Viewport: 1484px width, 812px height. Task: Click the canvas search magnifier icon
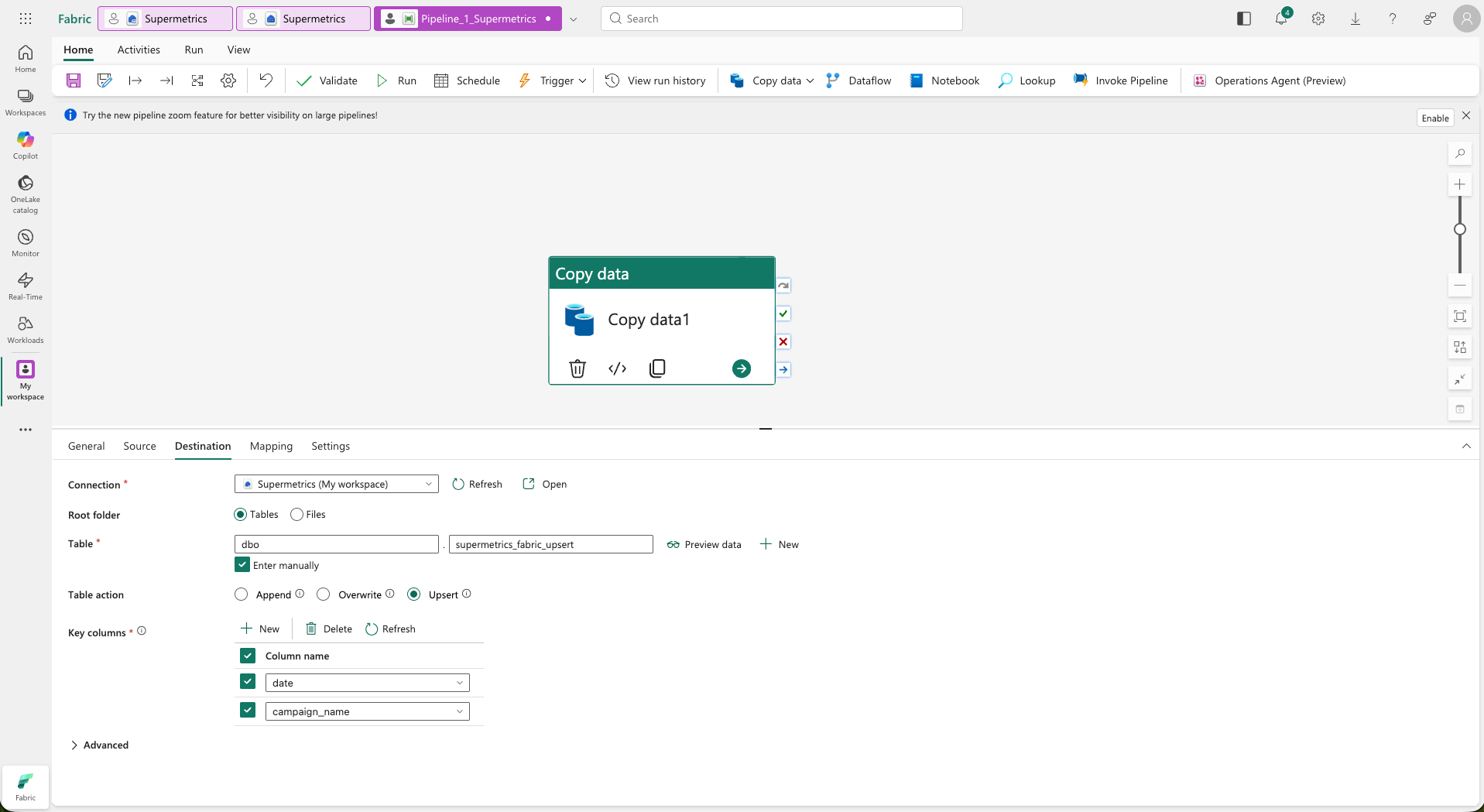(x=1460, y=153)
